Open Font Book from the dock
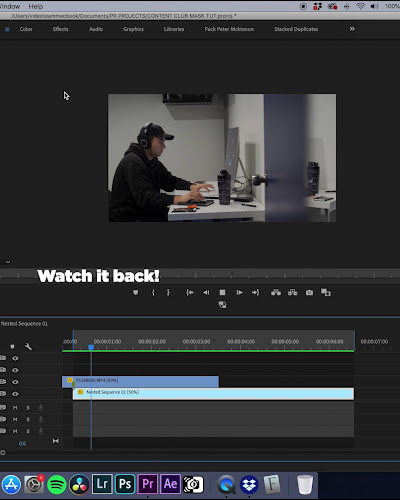Viewport: 400px width, 500px height. tap(272, 485)
